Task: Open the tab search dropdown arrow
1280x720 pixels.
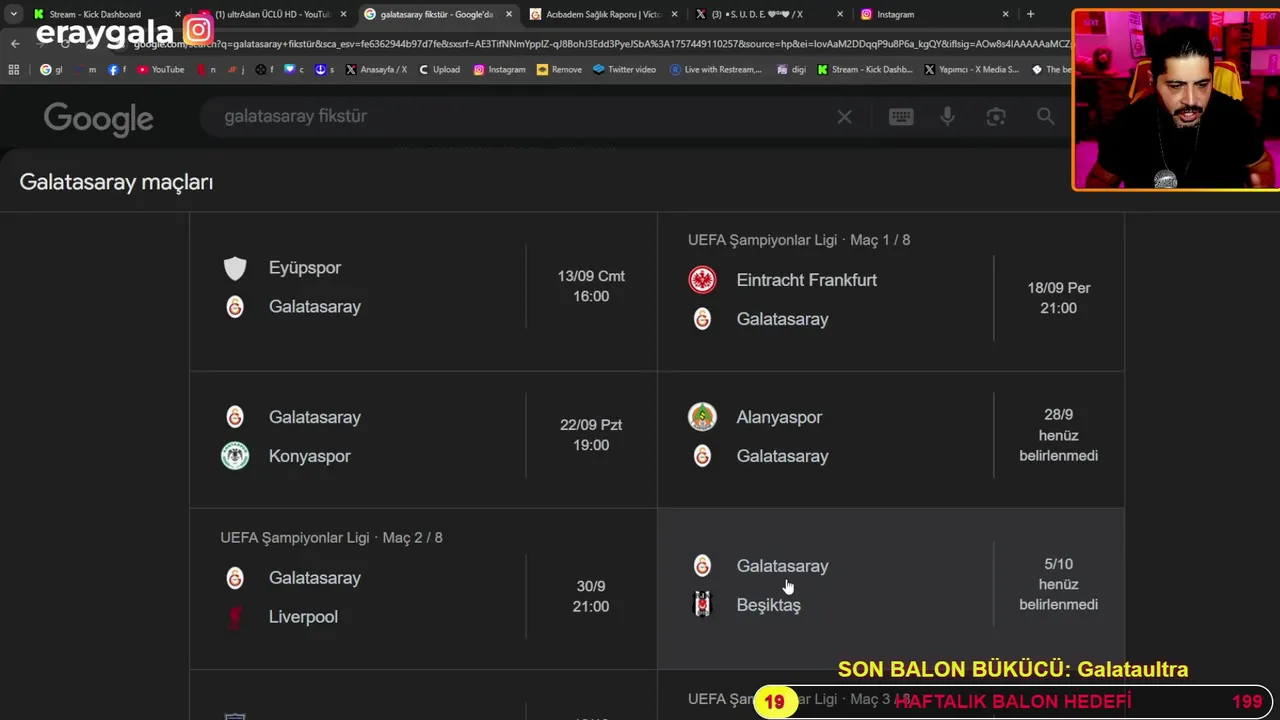Action: tap(13, 14)
